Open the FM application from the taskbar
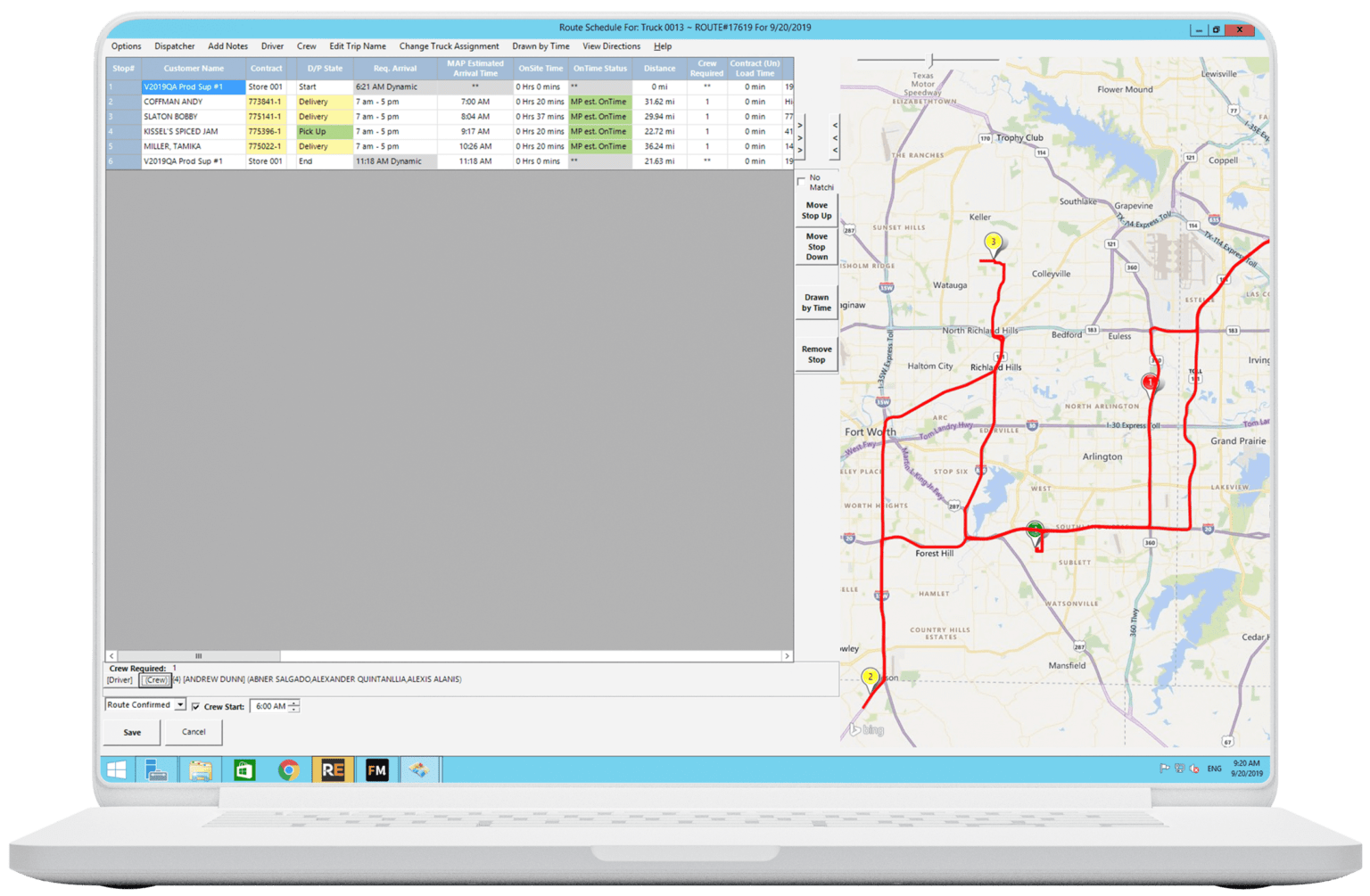This screenshot has width=1370, height=896. tap(376, 769)
